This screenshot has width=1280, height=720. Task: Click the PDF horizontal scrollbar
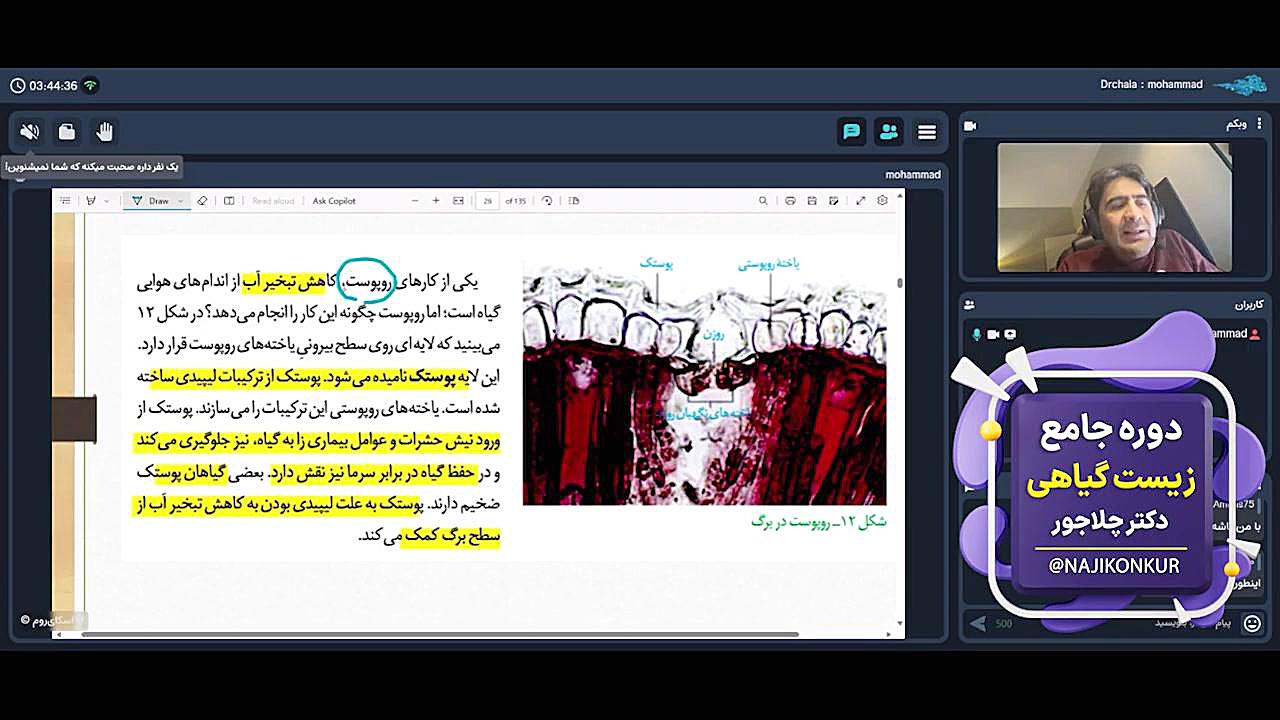tap(440, 634)
